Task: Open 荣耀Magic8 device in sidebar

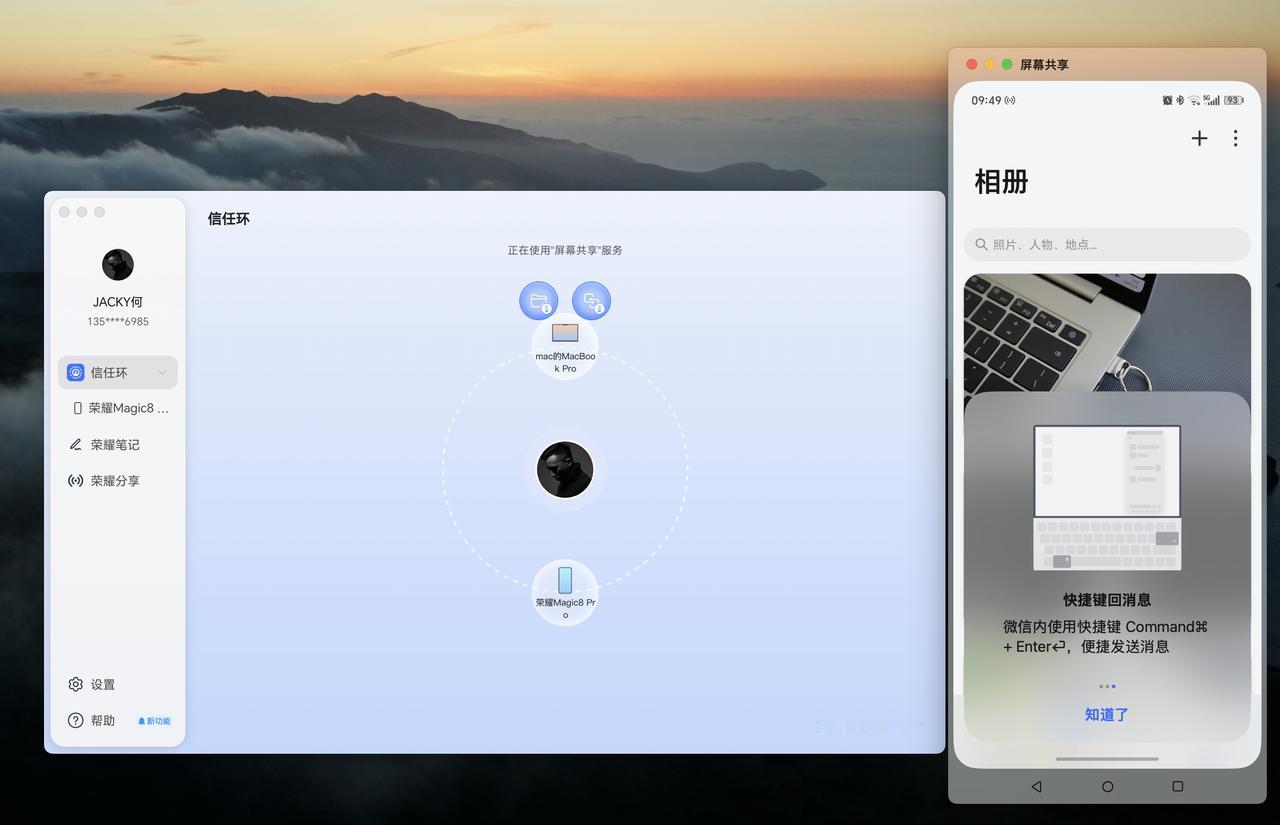Action: (x=118, y=408)
